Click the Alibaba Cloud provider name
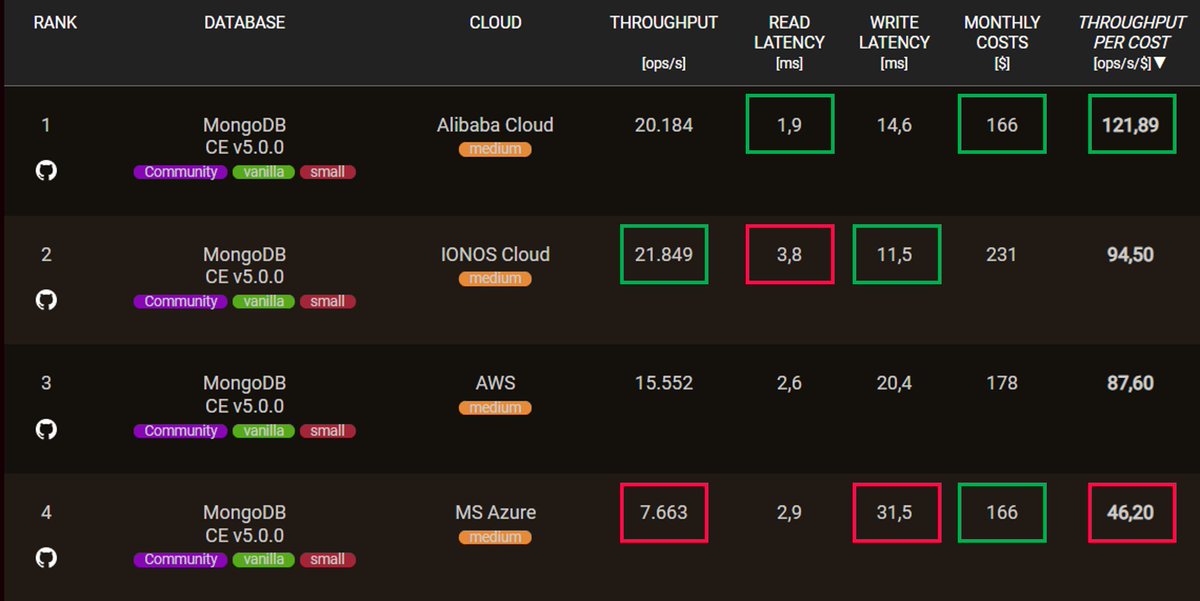The height and width of the screenshot is (601, 1200). pos(495,125)
